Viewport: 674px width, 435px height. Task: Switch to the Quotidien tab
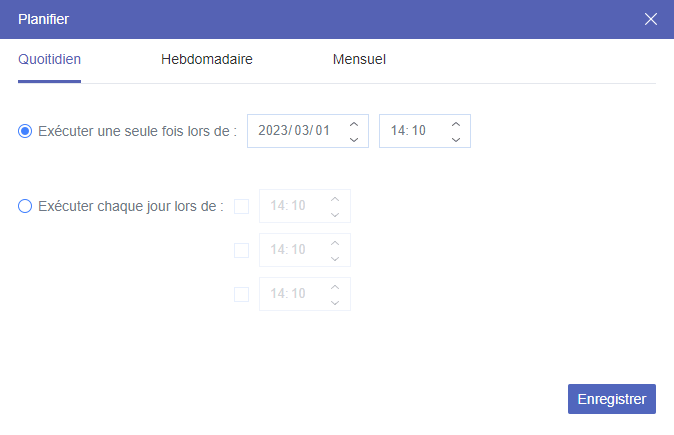(49, 59)
